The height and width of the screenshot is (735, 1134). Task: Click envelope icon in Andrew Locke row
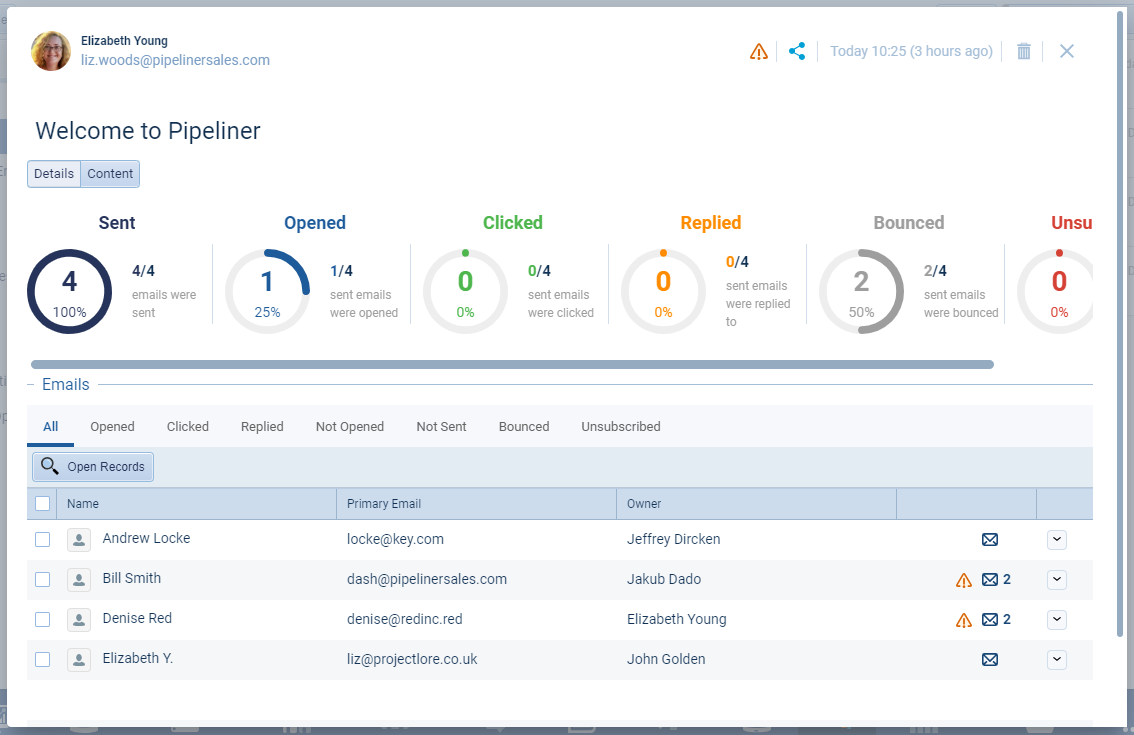coord(990,540)
